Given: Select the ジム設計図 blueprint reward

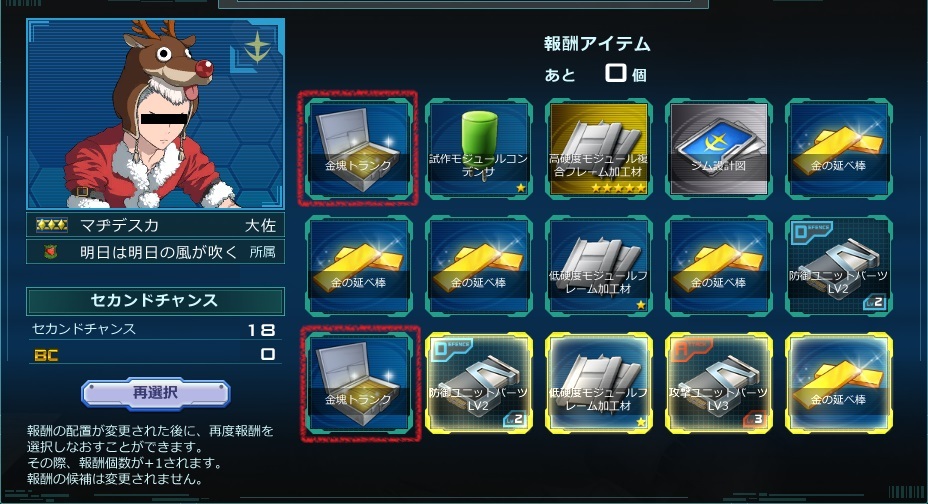Looking at the screenshot, I should [718, 148].
